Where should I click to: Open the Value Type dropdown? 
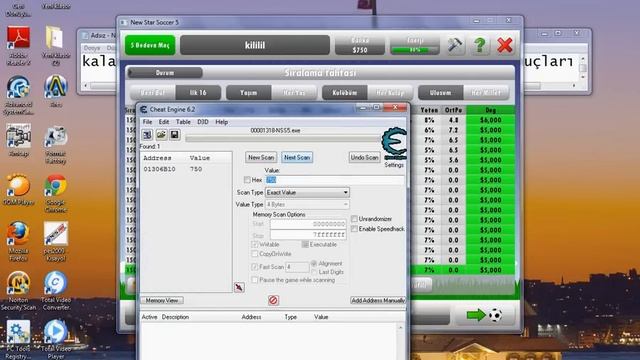[x=307, y=204]
